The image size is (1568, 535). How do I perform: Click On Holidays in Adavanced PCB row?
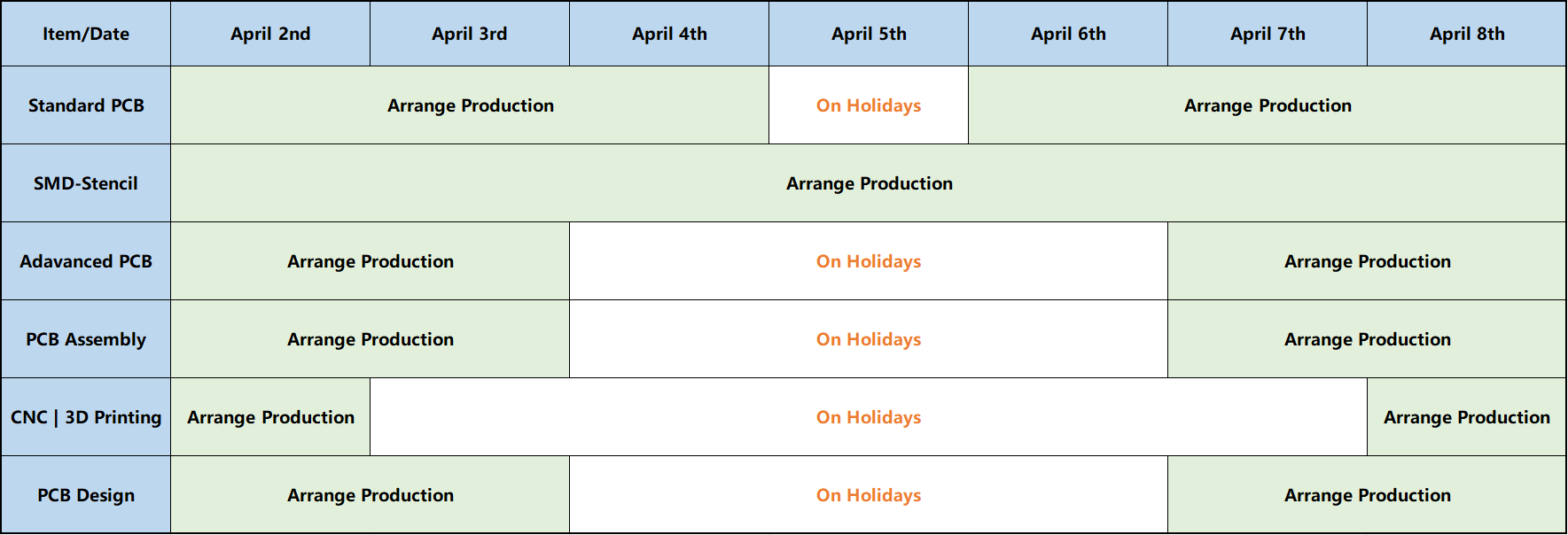869,261
